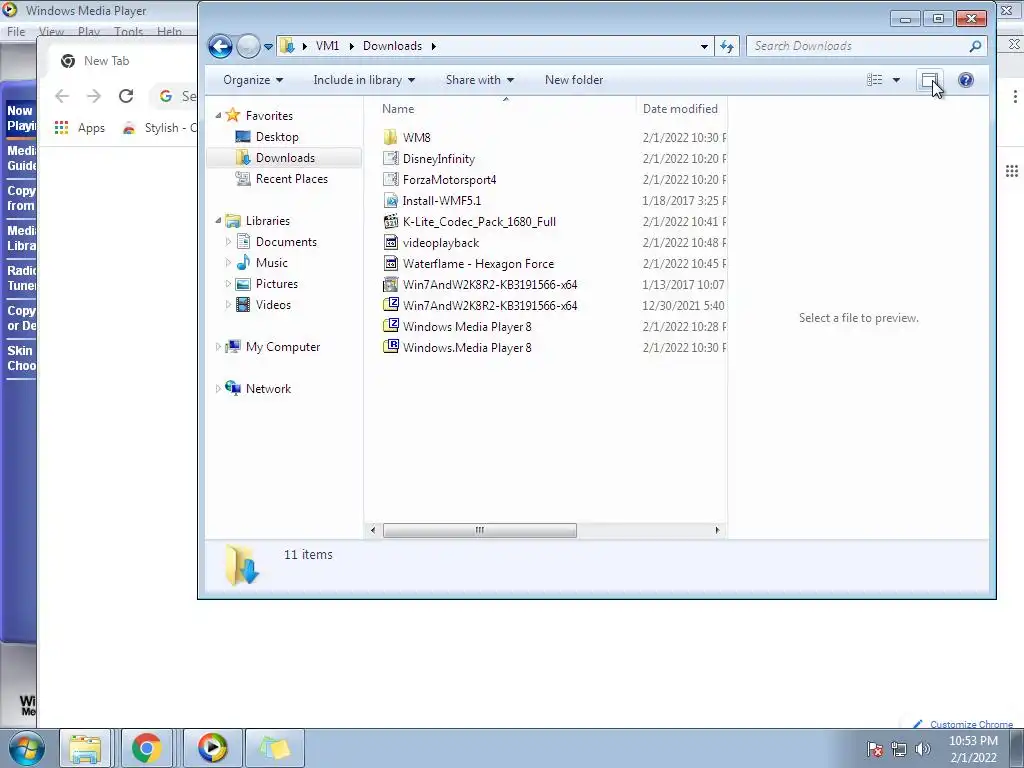Viewport: 1024px width, 768px height.
Task: Open the view options dropdown arrow
Action: tap(896, 80)
